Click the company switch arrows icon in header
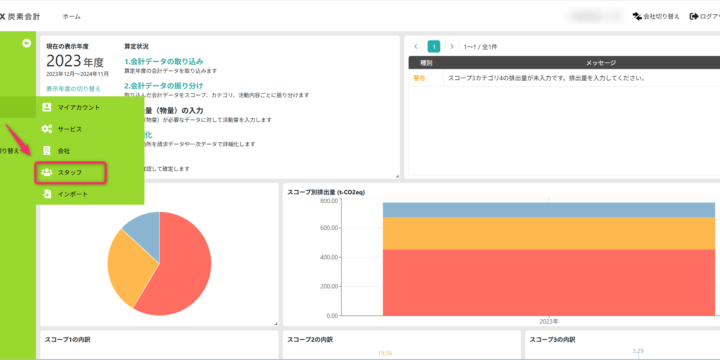Screen dimensions: 720x360 click(x=637, y=17)
